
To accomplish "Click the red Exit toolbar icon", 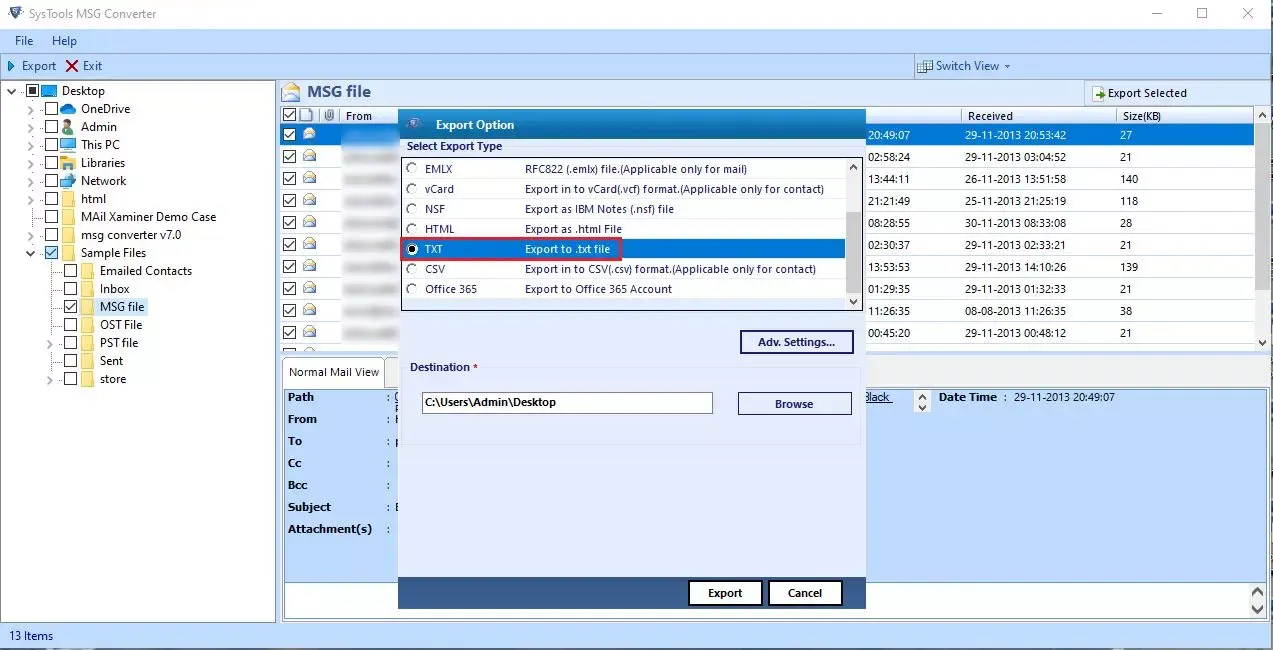I will (x=70, y=65).
